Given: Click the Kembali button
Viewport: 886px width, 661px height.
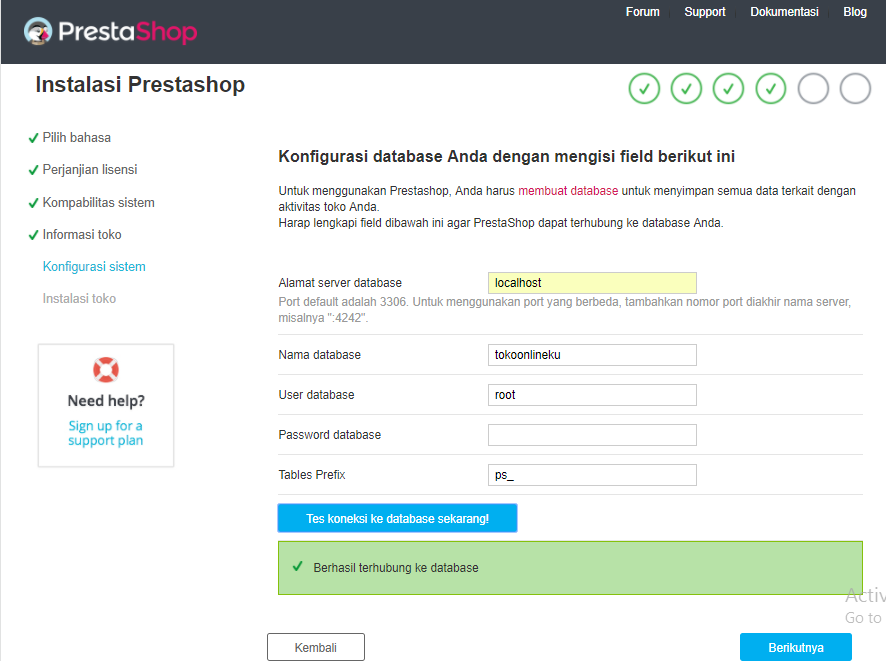Looking at the screenshot, I should (316, 647).
